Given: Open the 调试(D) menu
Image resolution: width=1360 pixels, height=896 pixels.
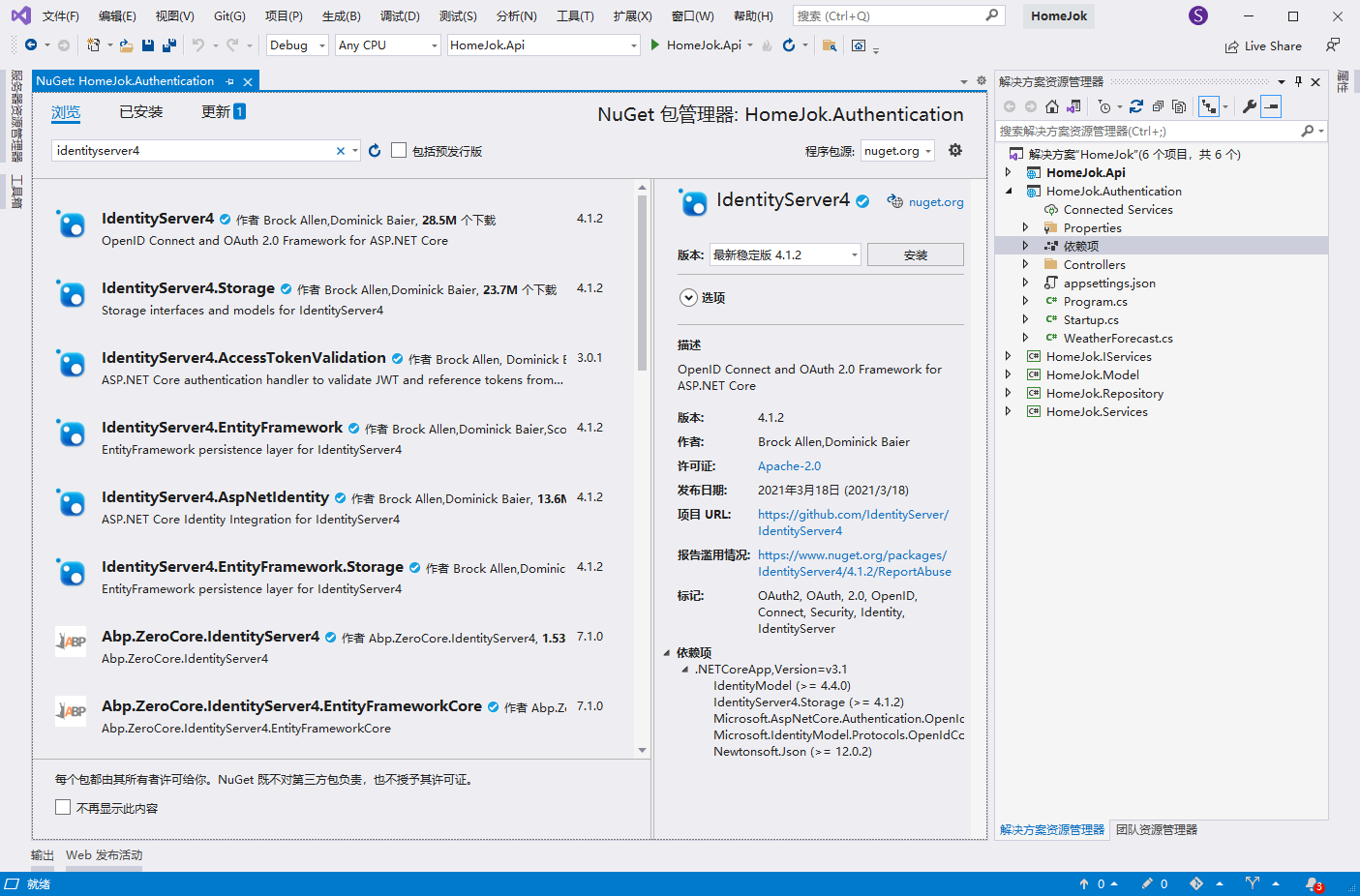Looking at the screenshot, I should point(400,15).
